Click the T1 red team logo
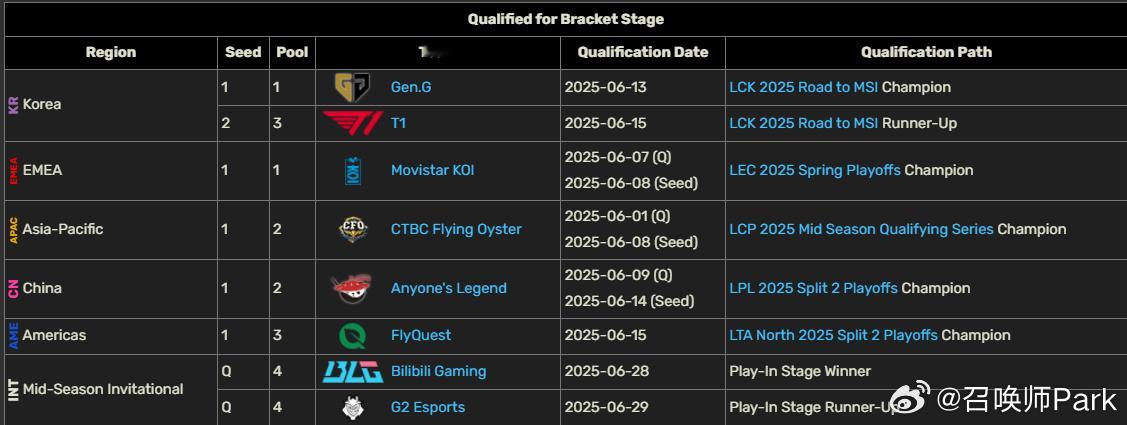1127x425 pixels. click(x=352, y=123)
